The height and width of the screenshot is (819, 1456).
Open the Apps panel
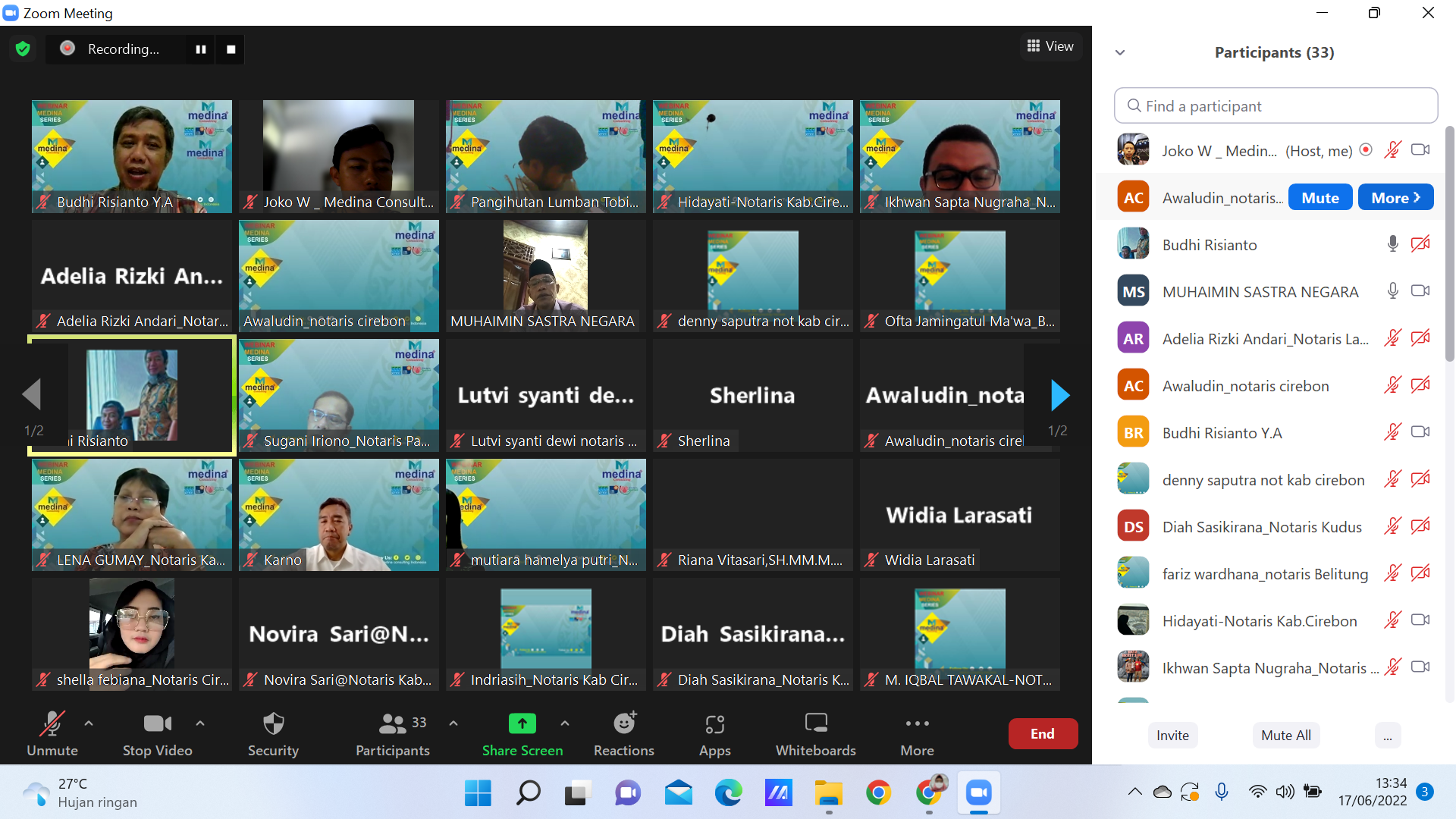(714, 733)
